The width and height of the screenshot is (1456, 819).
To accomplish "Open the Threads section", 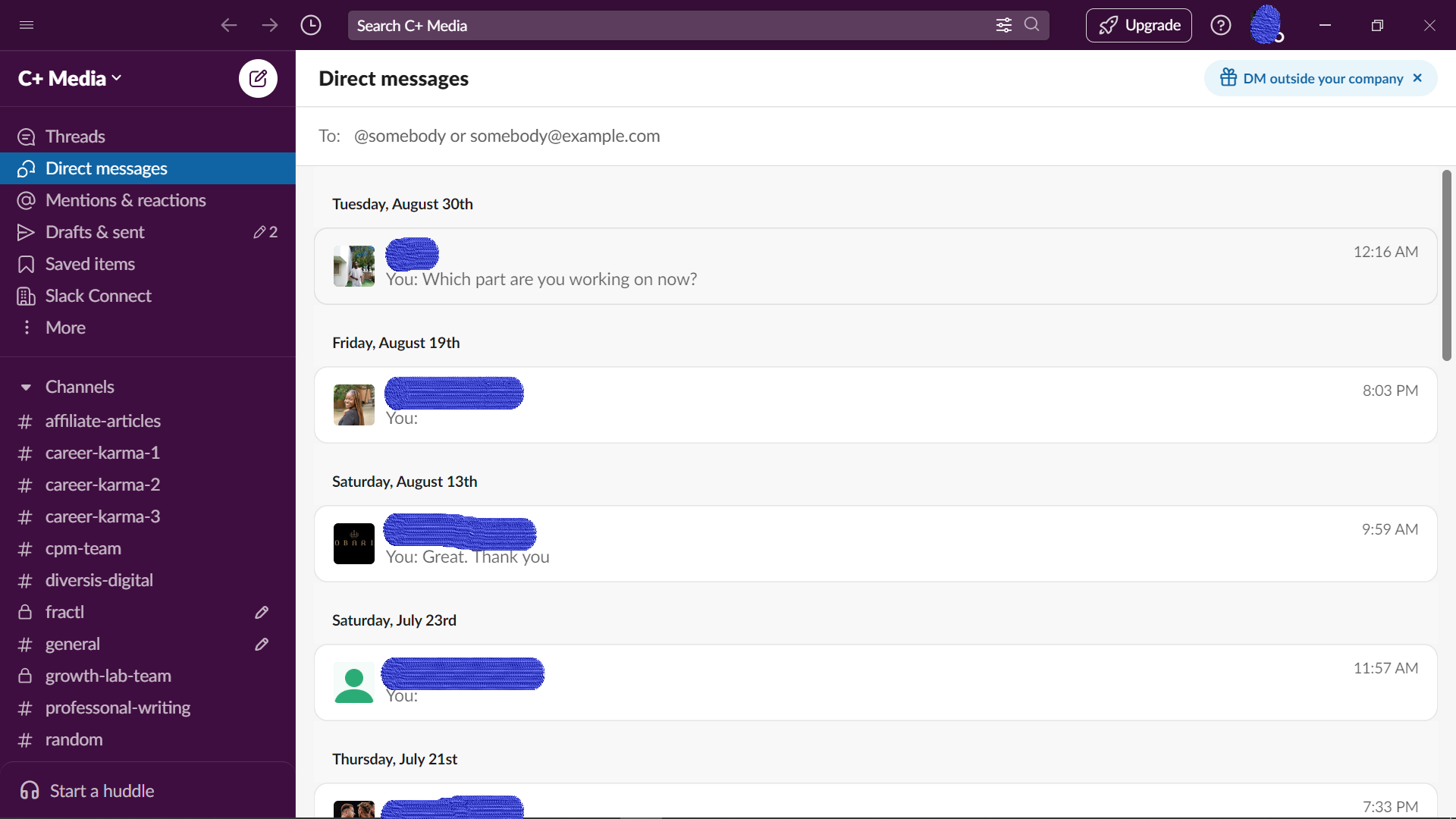I will click(x=75, y=136).
